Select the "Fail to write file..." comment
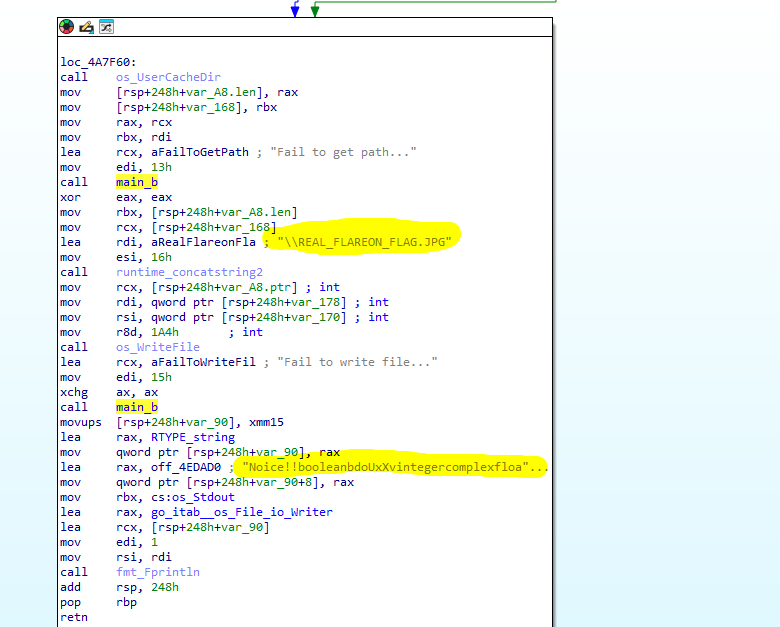780x627 pixels. [x=357, y=362]
